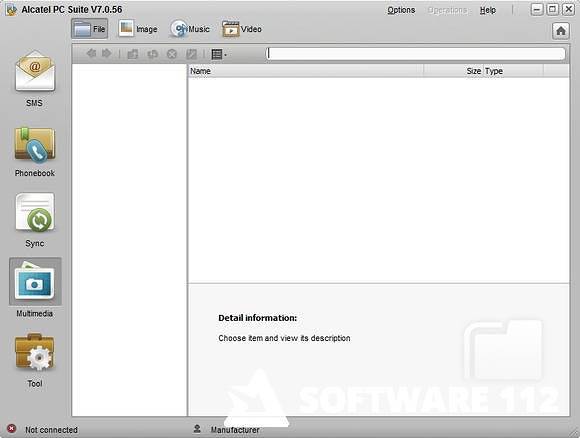Click the Not connected status icon
The height and width of the screenshot is (438, 580).
(x=11, y=428)
